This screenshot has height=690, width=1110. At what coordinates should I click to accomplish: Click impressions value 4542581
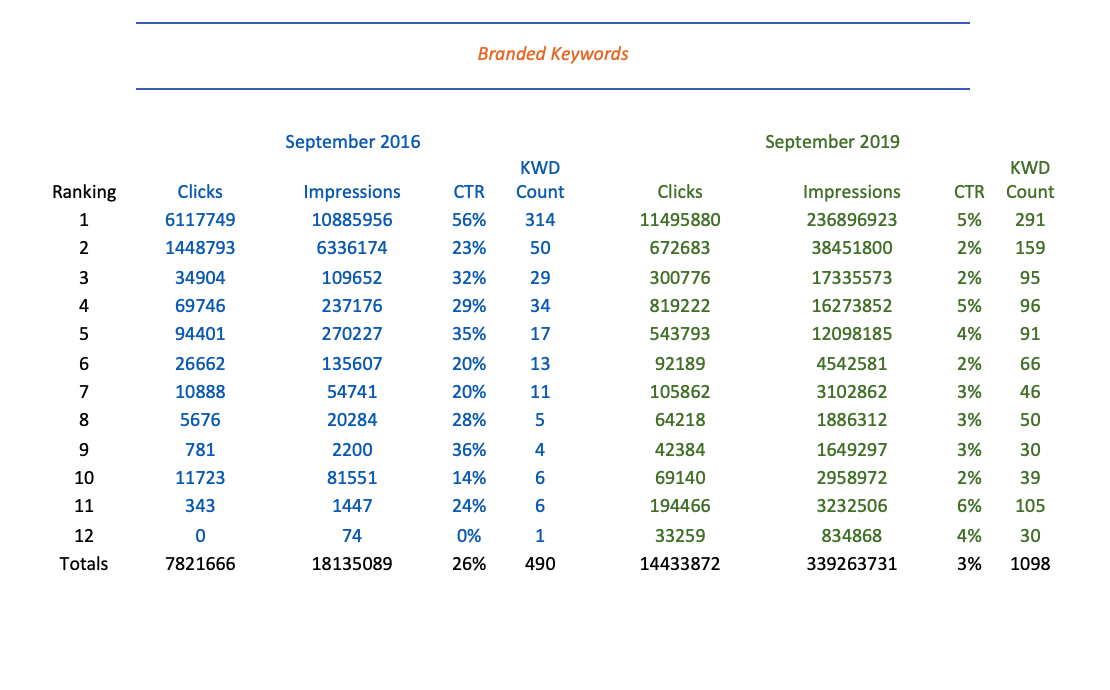pos(852,364)
